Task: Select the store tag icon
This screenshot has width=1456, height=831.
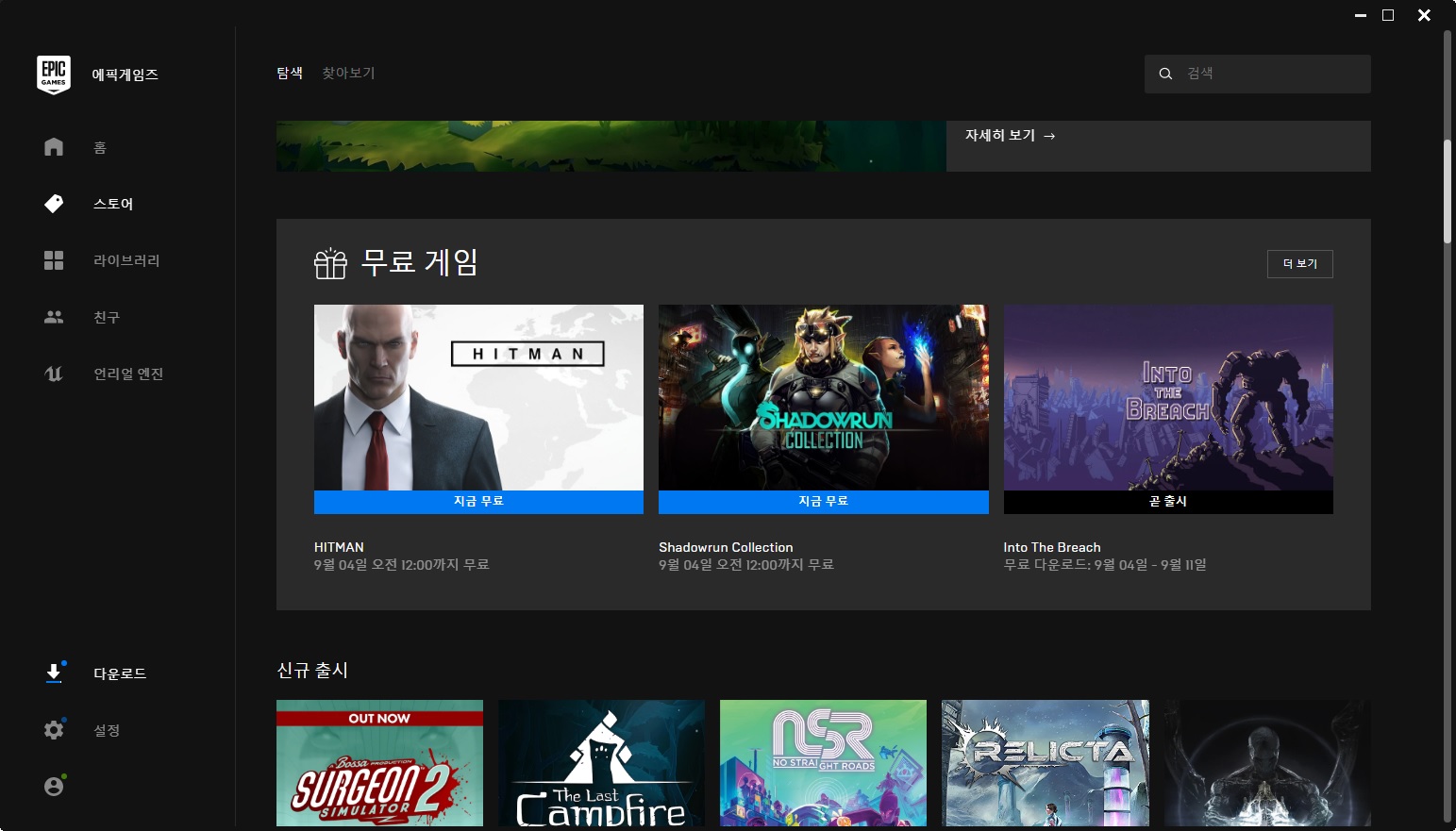Action: [54, 204]
